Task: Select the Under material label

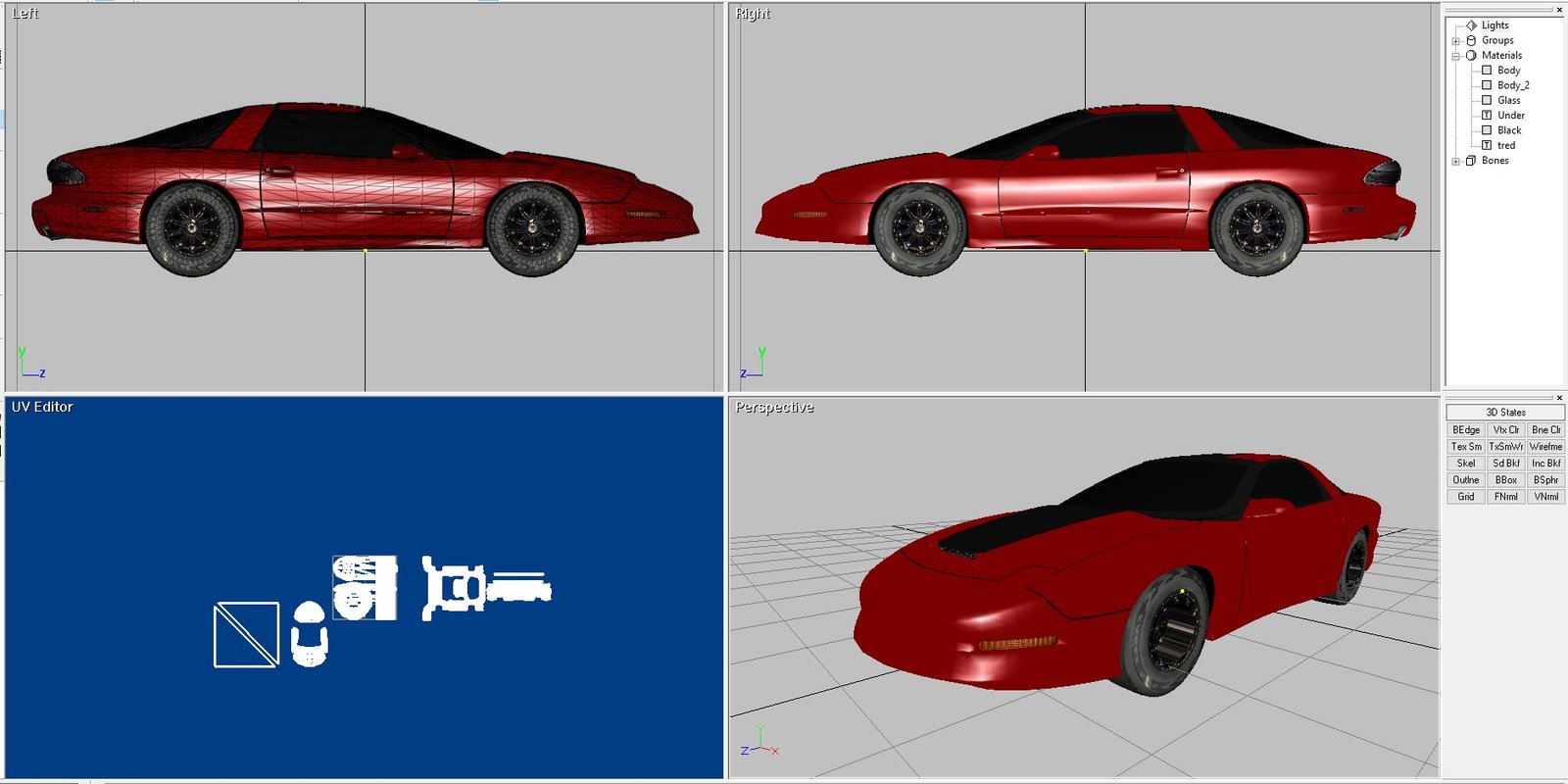Action: point(1511,116)
